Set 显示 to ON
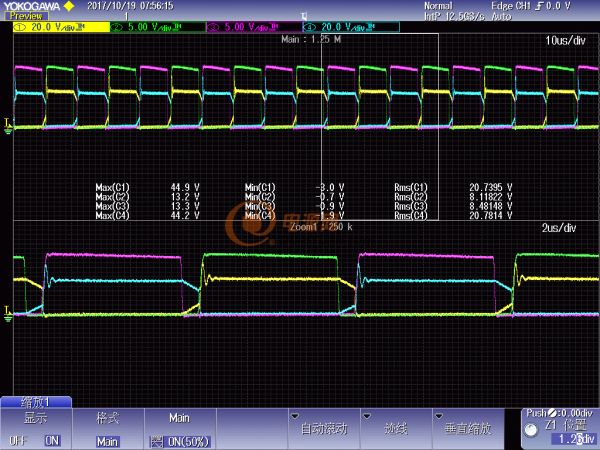This screenshot has height=450, width=600. 52,441
